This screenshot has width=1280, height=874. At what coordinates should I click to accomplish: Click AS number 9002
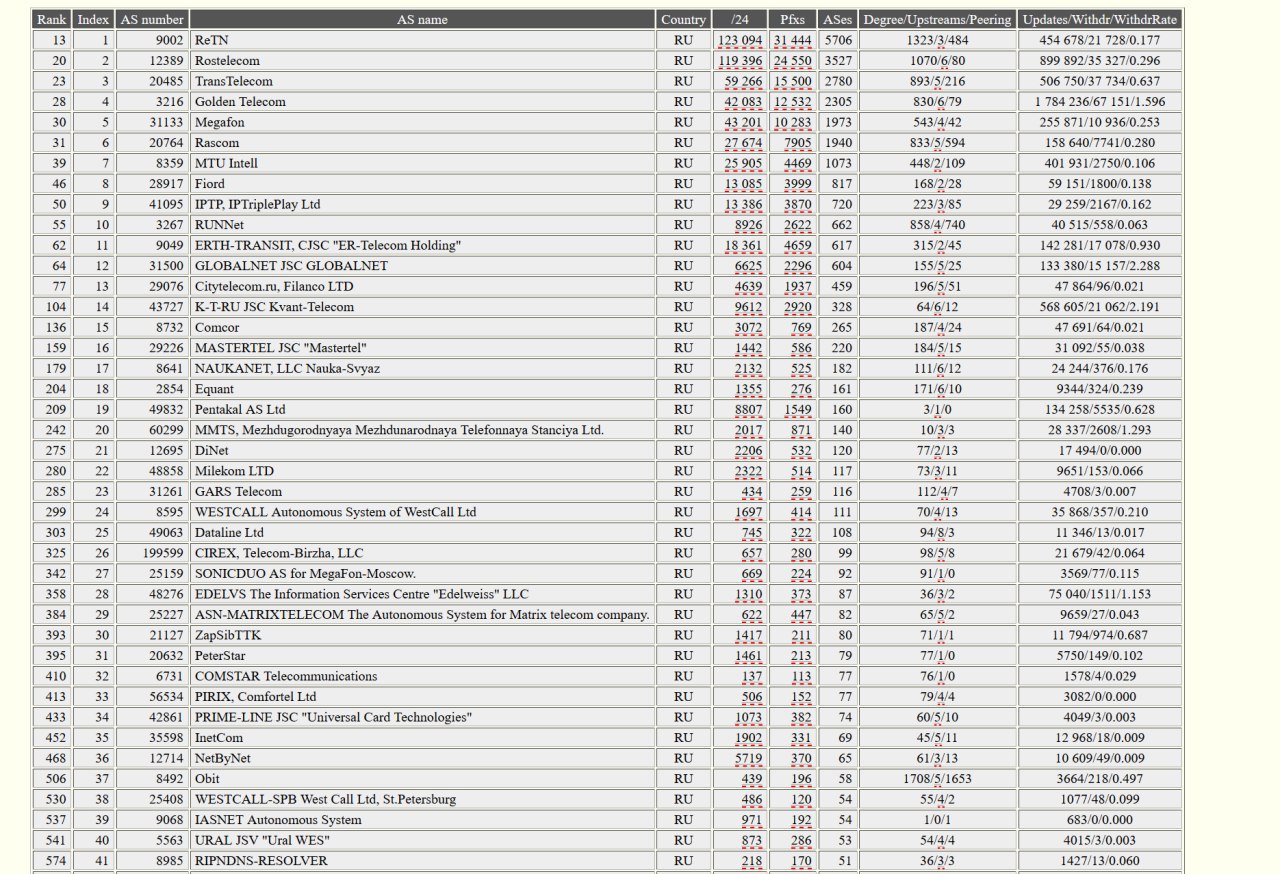click(152, 40)
